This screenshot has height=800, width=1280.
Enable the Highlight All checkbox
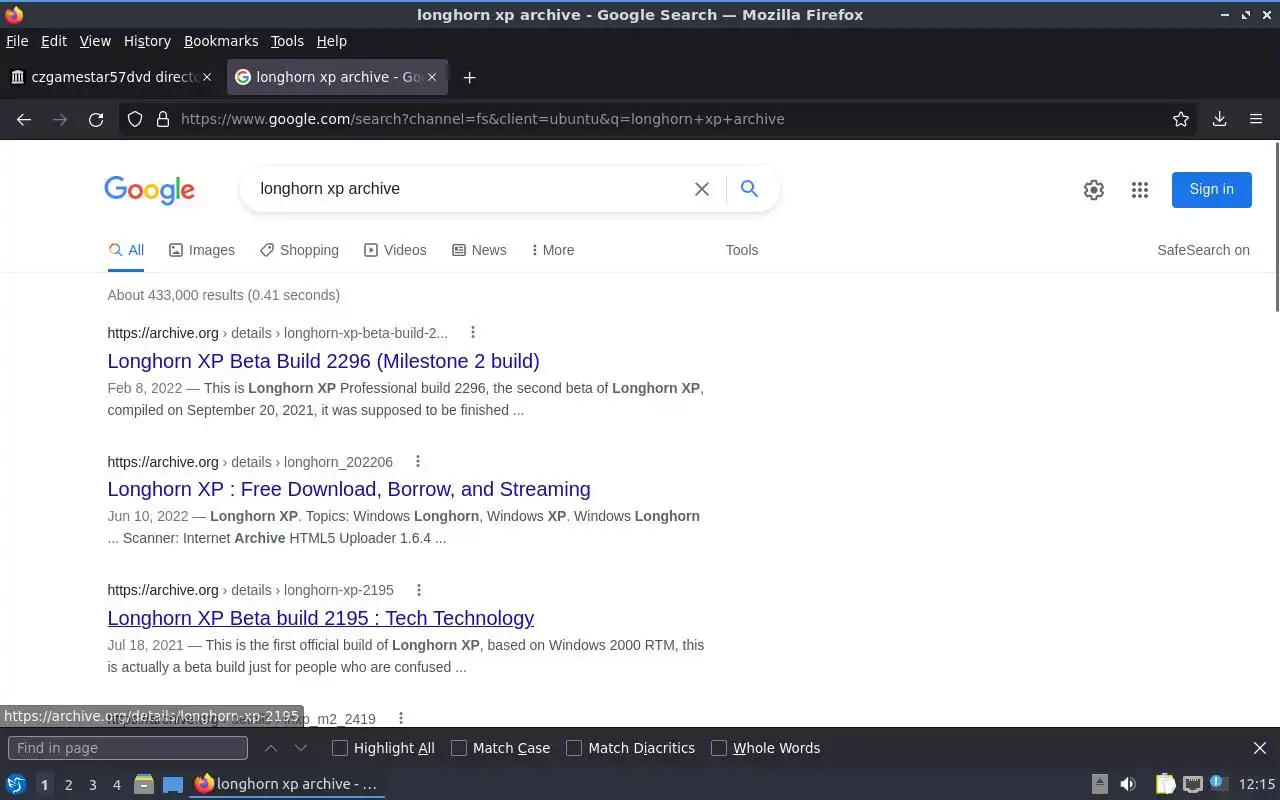[x=340, y=748]
